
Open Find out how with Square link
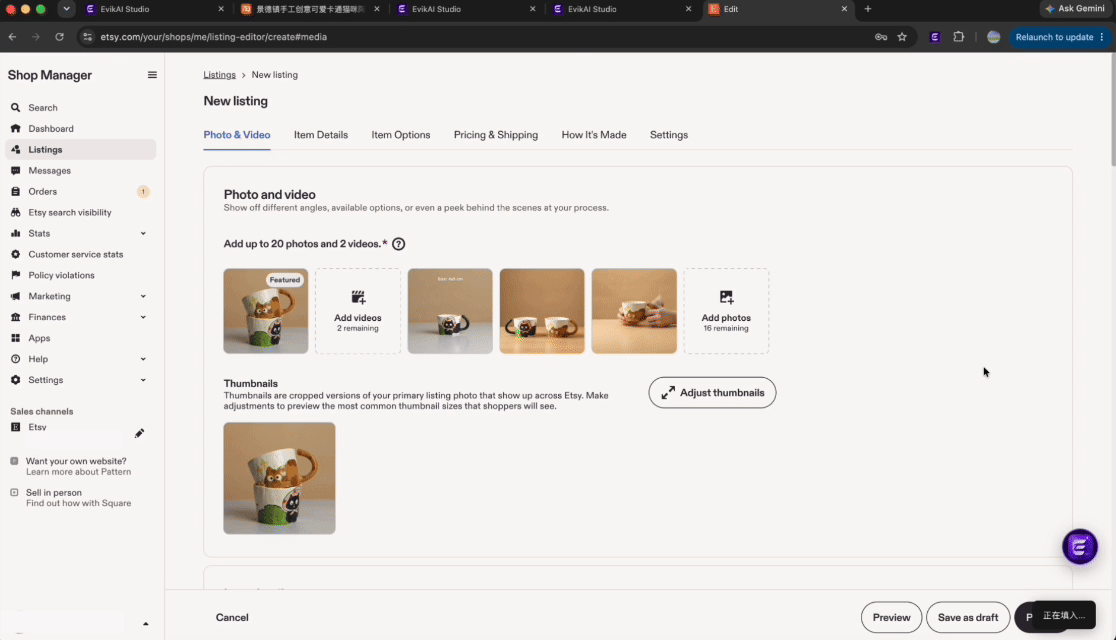78,503
